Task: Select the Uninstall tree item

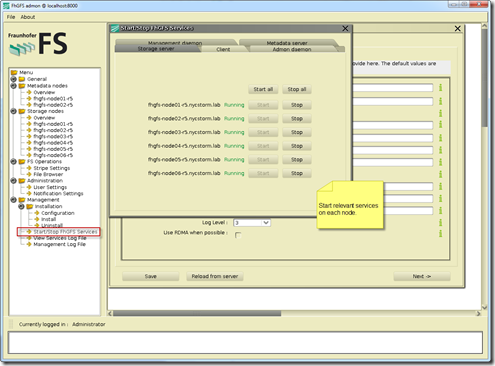Action: tap(52, 225)
